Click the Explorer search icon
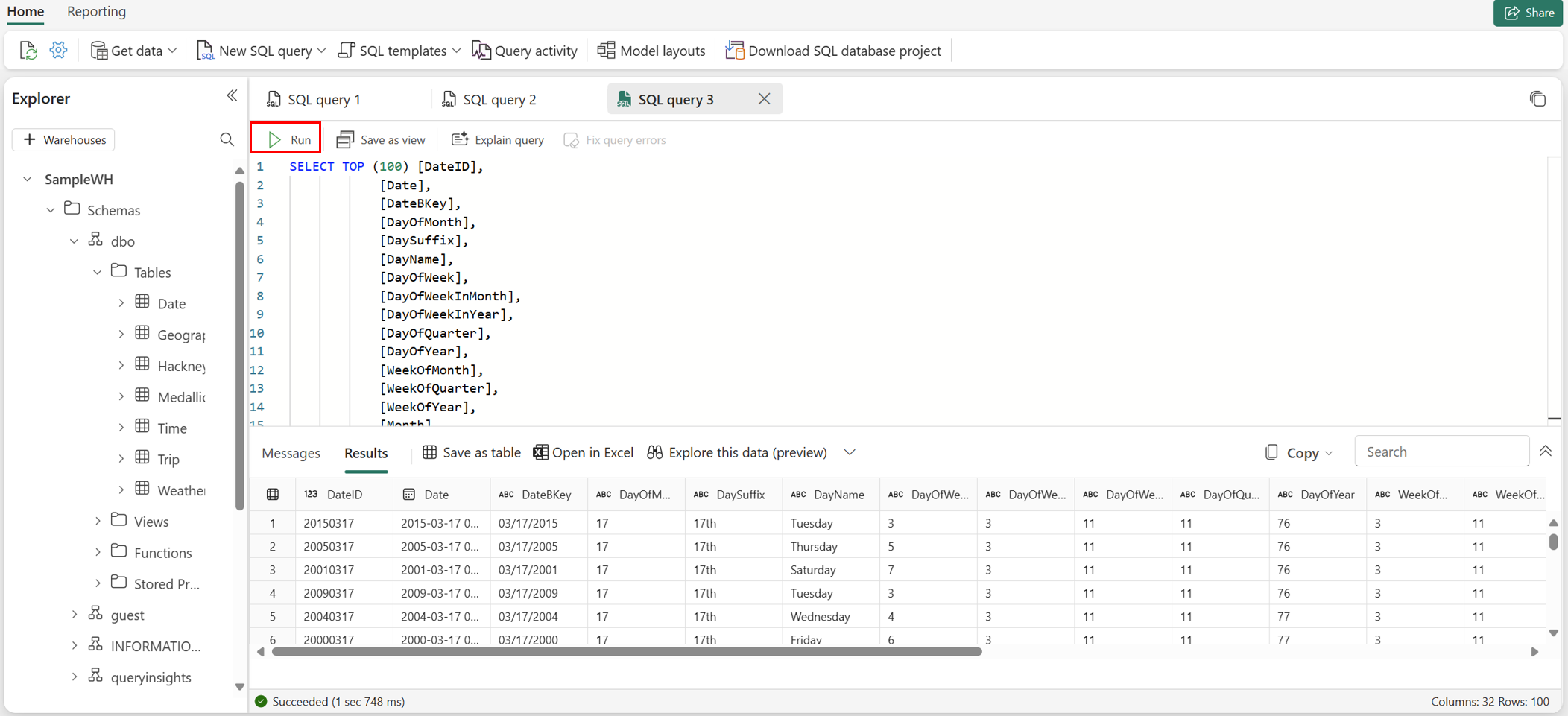 (x=227, y=139)
